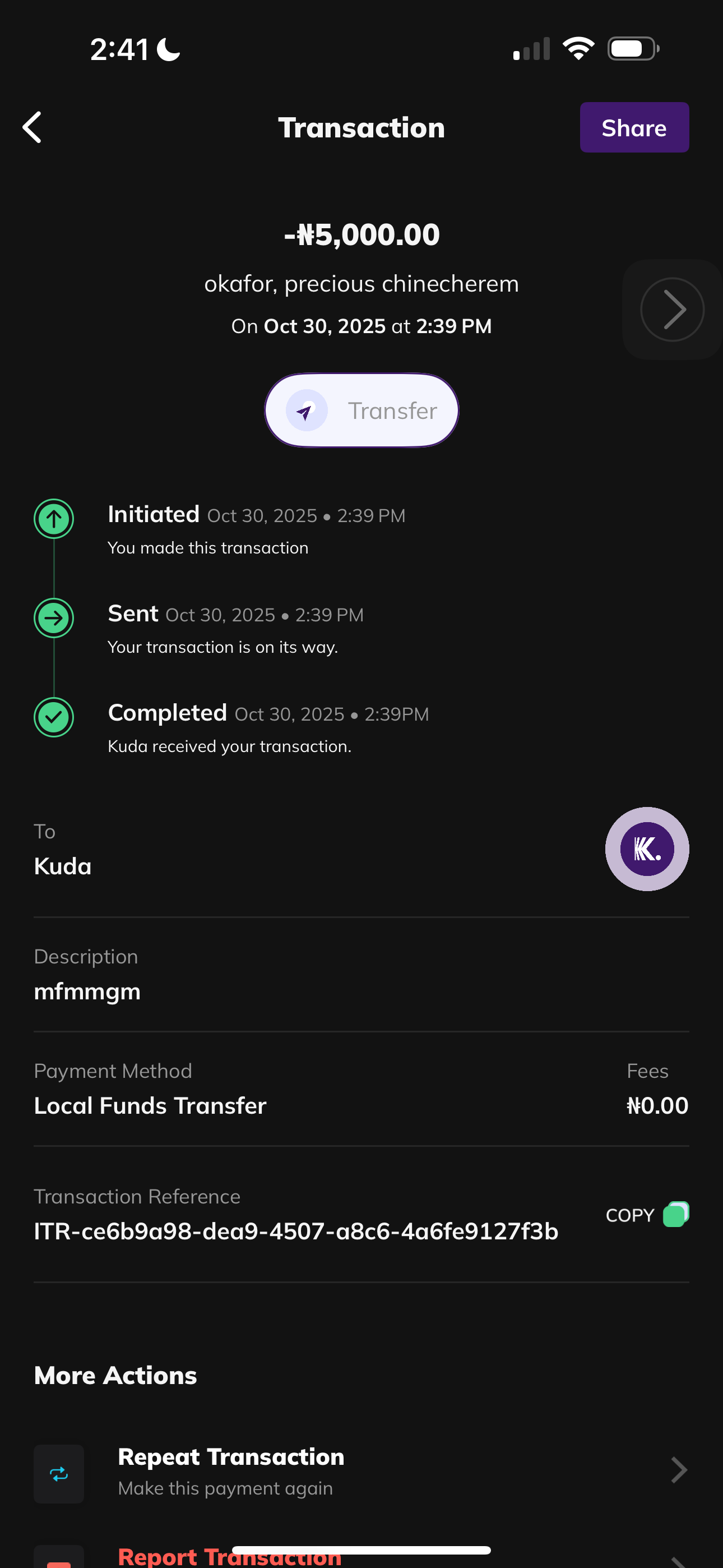Tap the paper plane transfer icon
The height and width of the screenshot is (1568, 723).
click(306, 411)
